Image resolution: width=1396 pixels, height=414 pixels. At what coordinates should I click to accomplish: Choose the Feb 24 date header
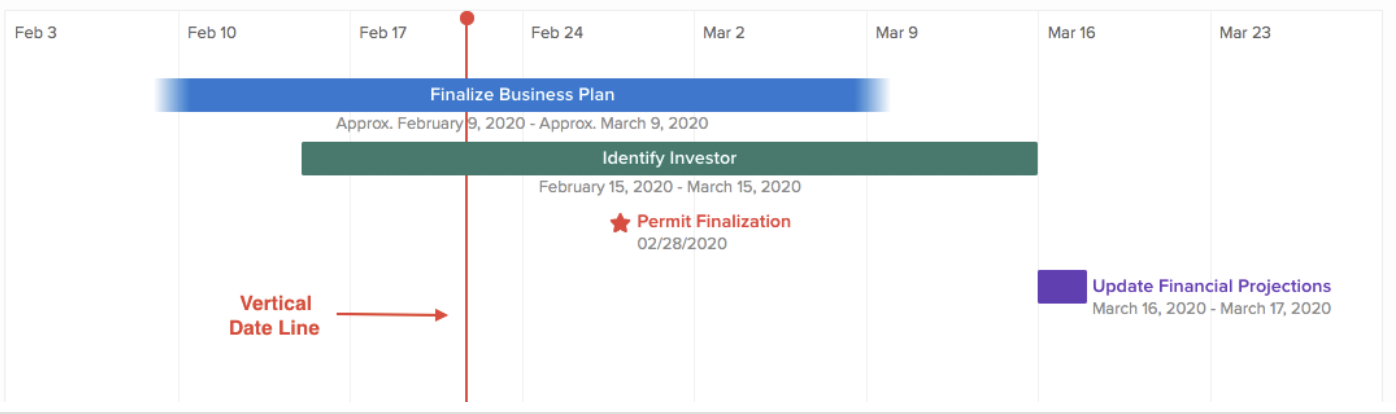click(x=557, y=33)
